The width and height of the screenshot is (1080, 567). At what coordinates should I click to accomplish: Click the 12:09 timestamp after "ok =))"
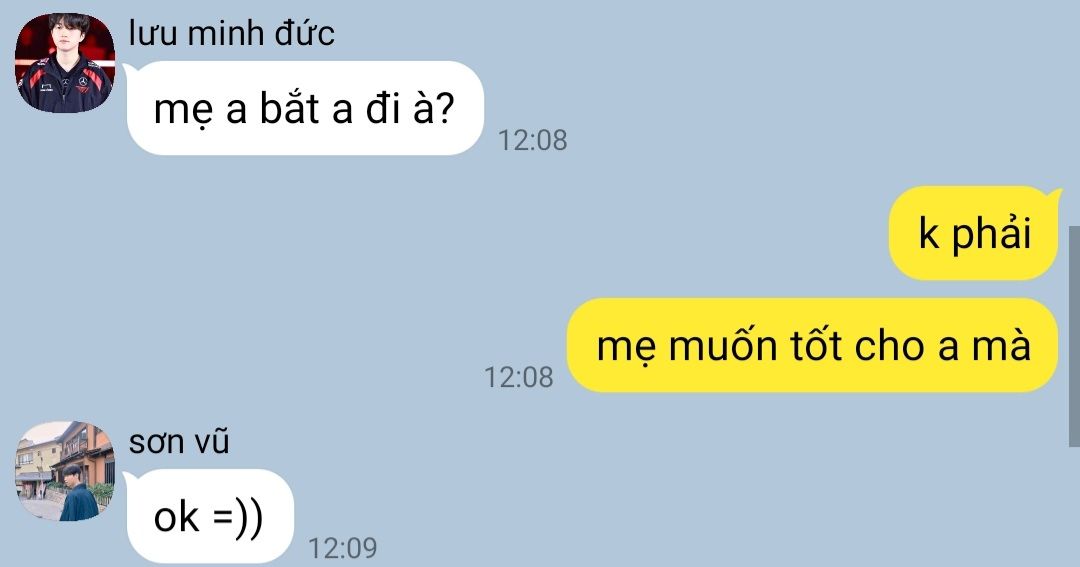[342, 548]
